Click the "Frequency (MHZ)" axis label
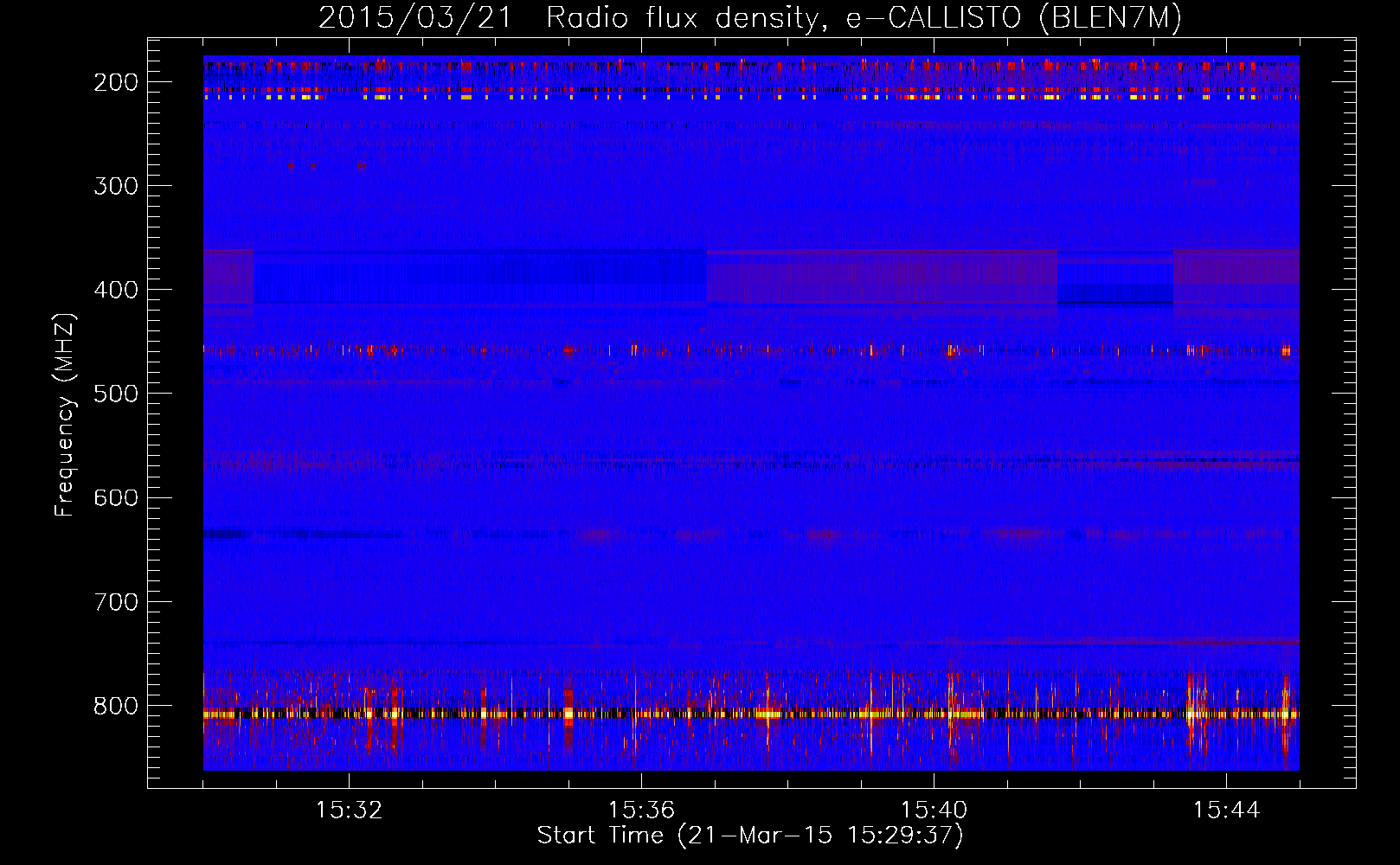Image resolution: width=1400 pixels, height=865 pixels. click(65, 415)
